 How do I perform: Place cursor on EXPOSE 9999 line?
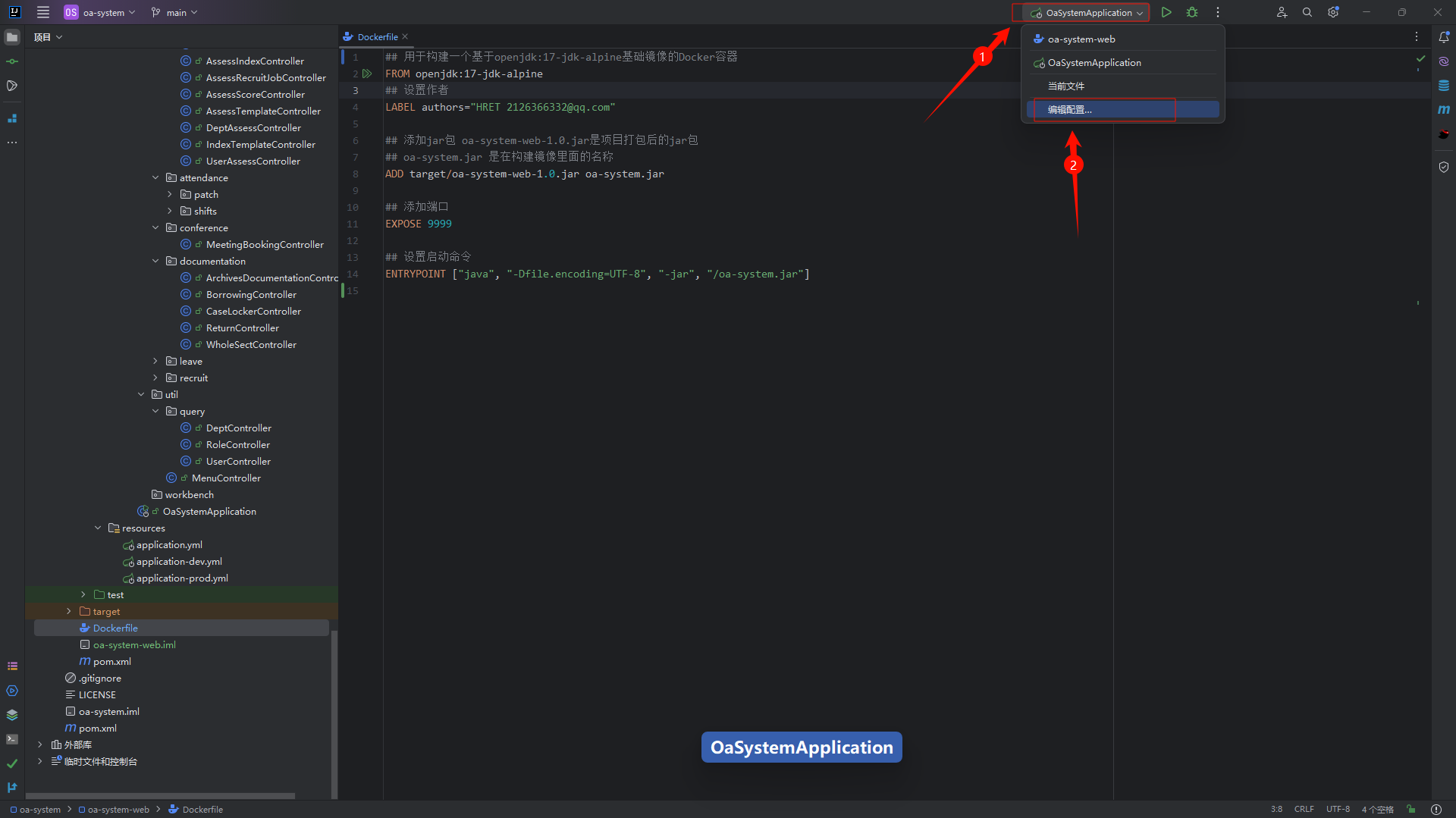[419, 224]
